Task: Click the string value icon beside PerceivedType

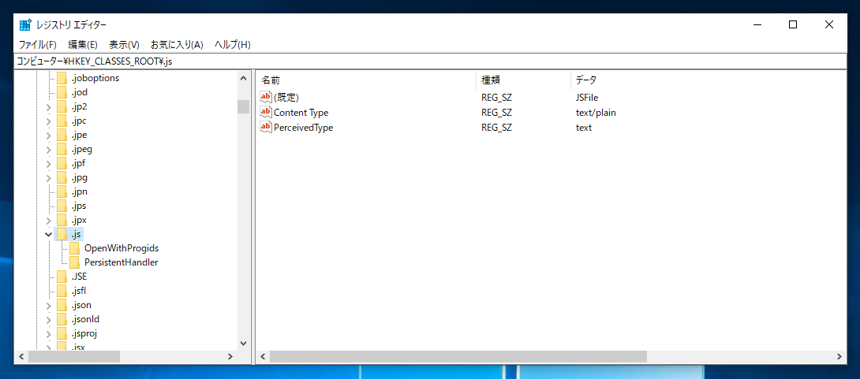Action: pyautogui.click(x=266, y=128)
